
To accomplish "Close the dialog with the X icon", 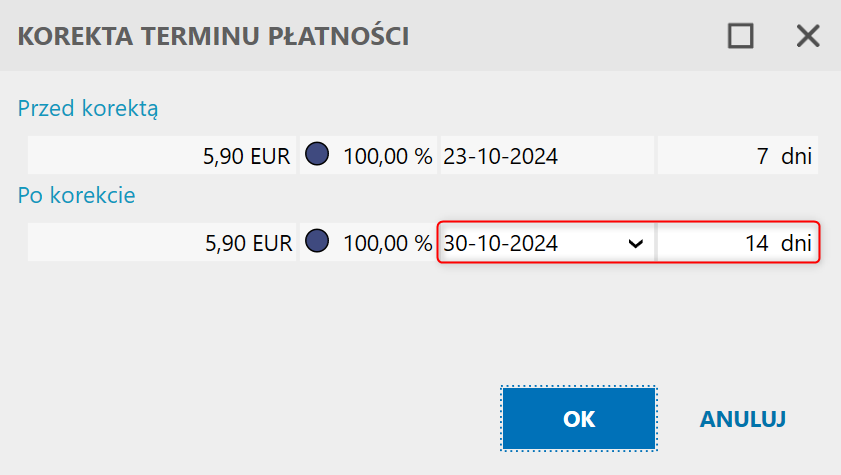I will (x=807, y=37).
